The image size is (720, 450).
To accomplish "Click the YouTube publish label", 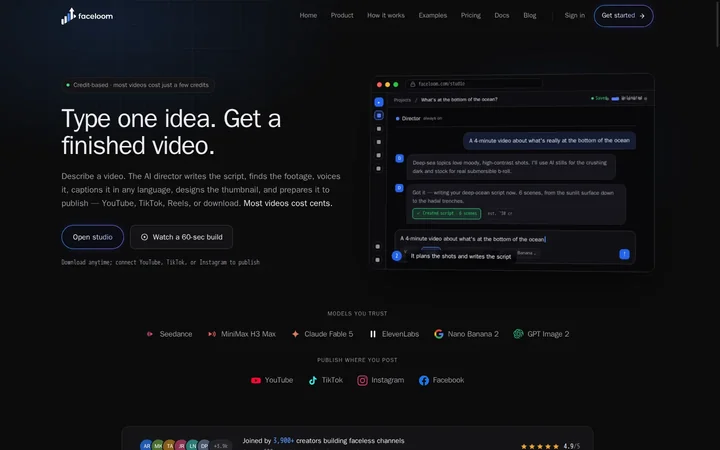I will pyautogui.click(x=279, y=380).
